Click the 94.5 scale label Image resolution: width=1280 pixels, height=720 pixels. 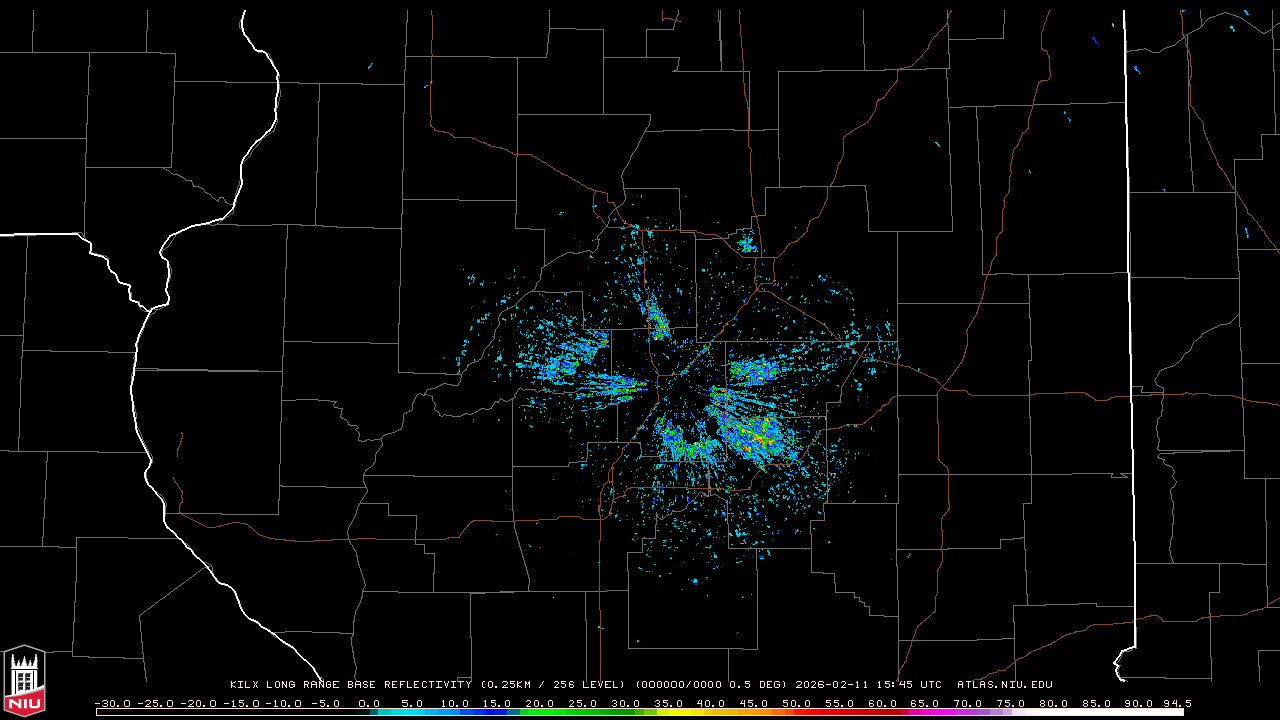click(1176, 703)
